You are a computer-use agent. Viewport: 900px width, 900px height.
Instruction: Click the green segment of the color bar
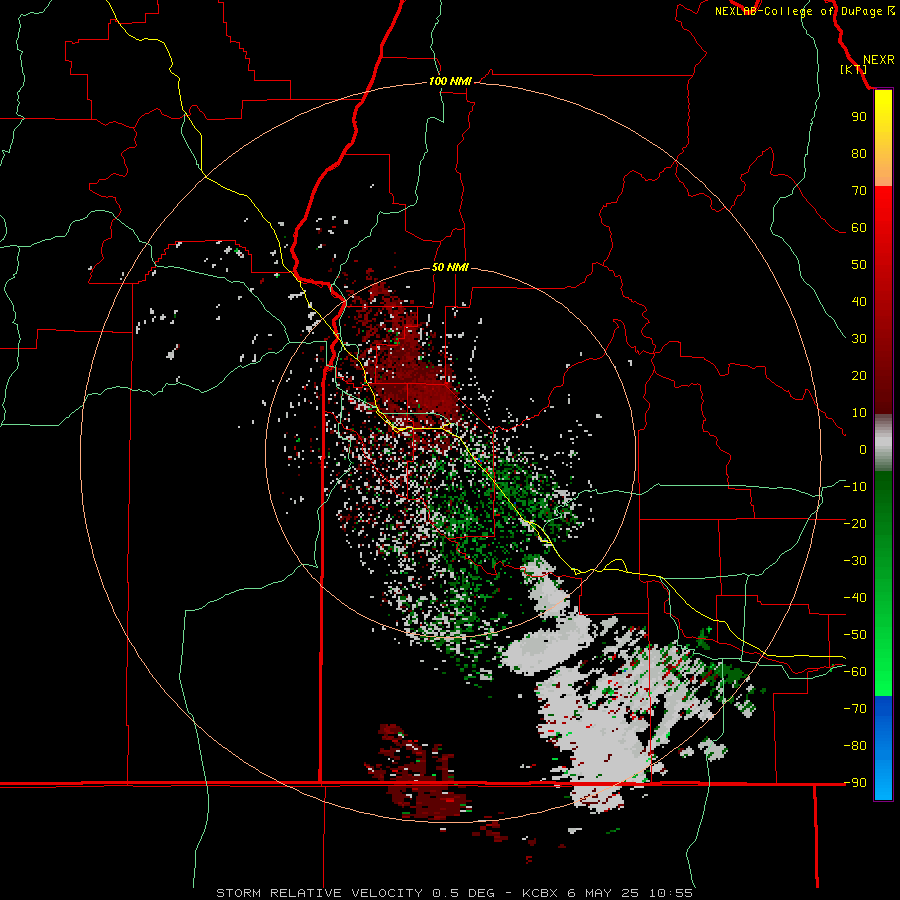[883, 583]
